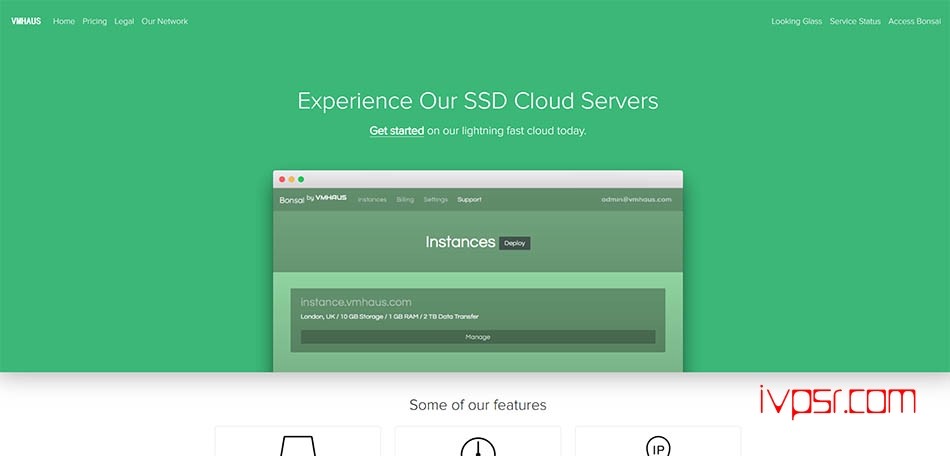Click the IP feature icon
The image size is (950, 456).
[657, 446]
